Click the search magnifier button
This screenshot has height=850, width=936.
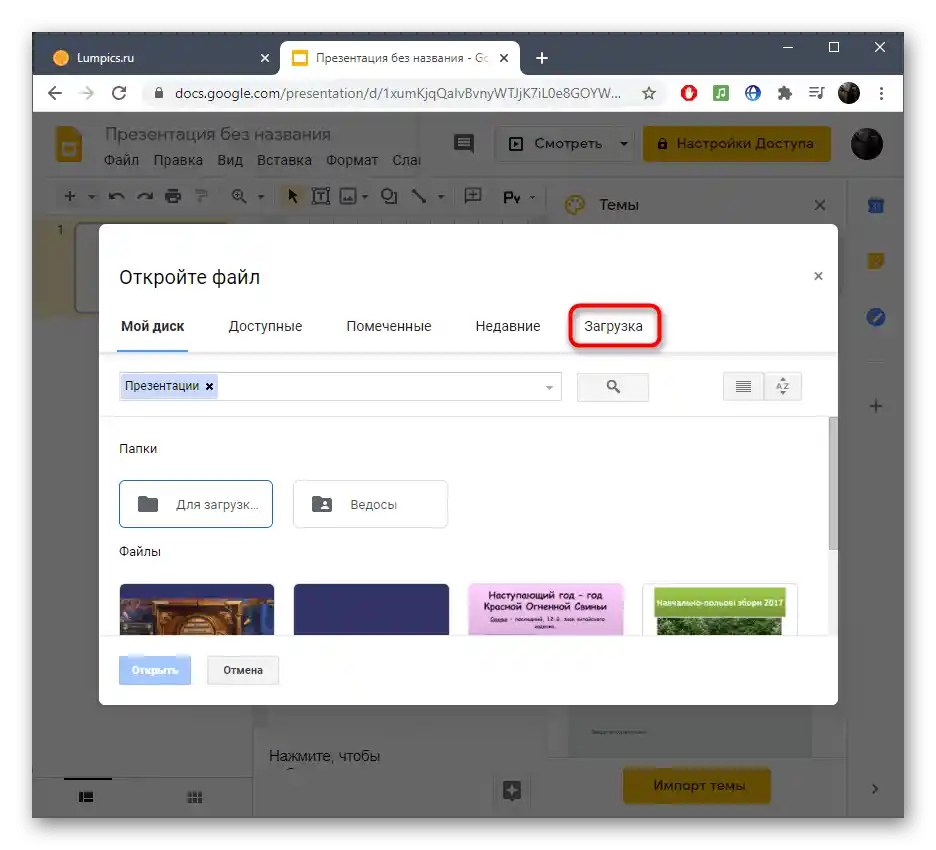612,387
